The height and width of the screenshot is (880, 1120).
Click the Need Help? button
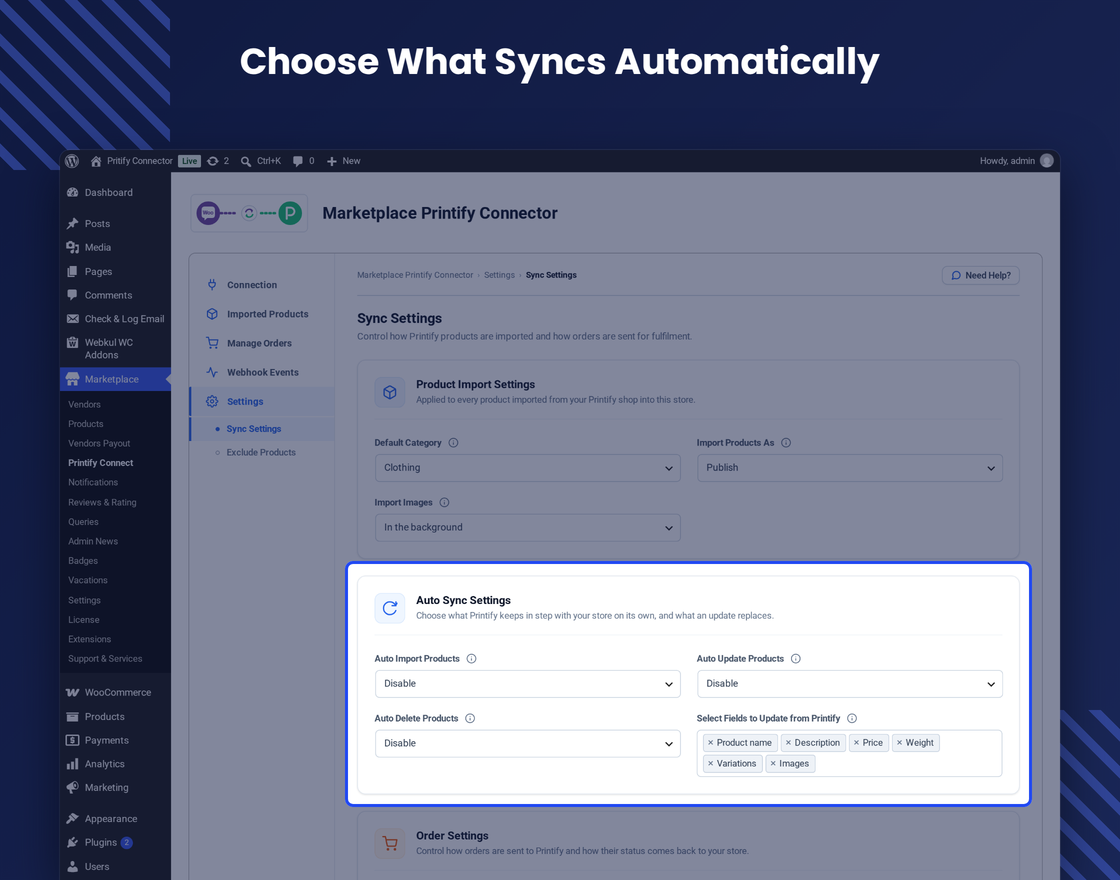pyautogui.click(x=981, y=275)
